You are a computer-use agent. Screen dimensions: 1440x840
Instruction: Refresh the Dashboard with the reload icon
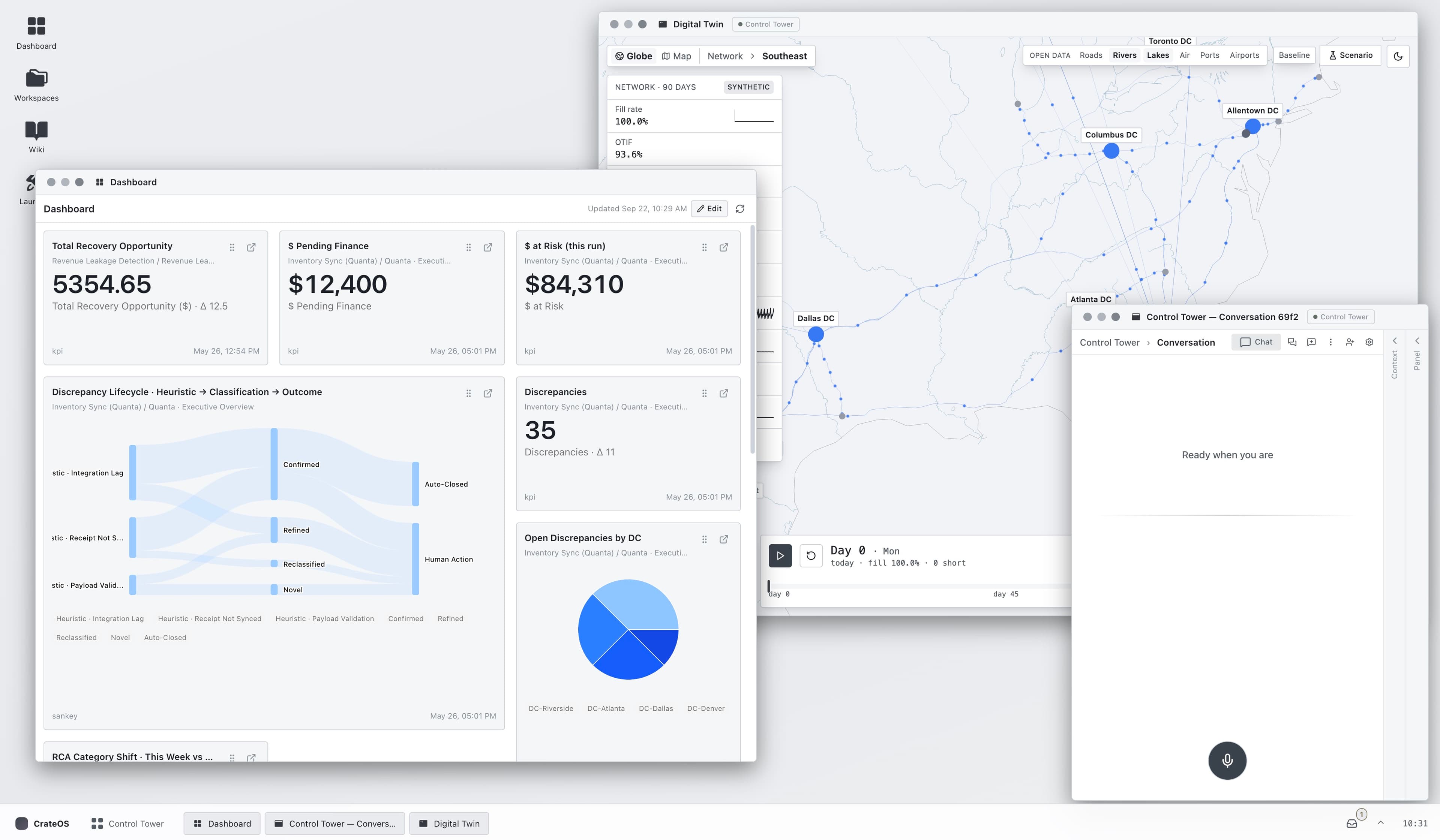(740, 209)
